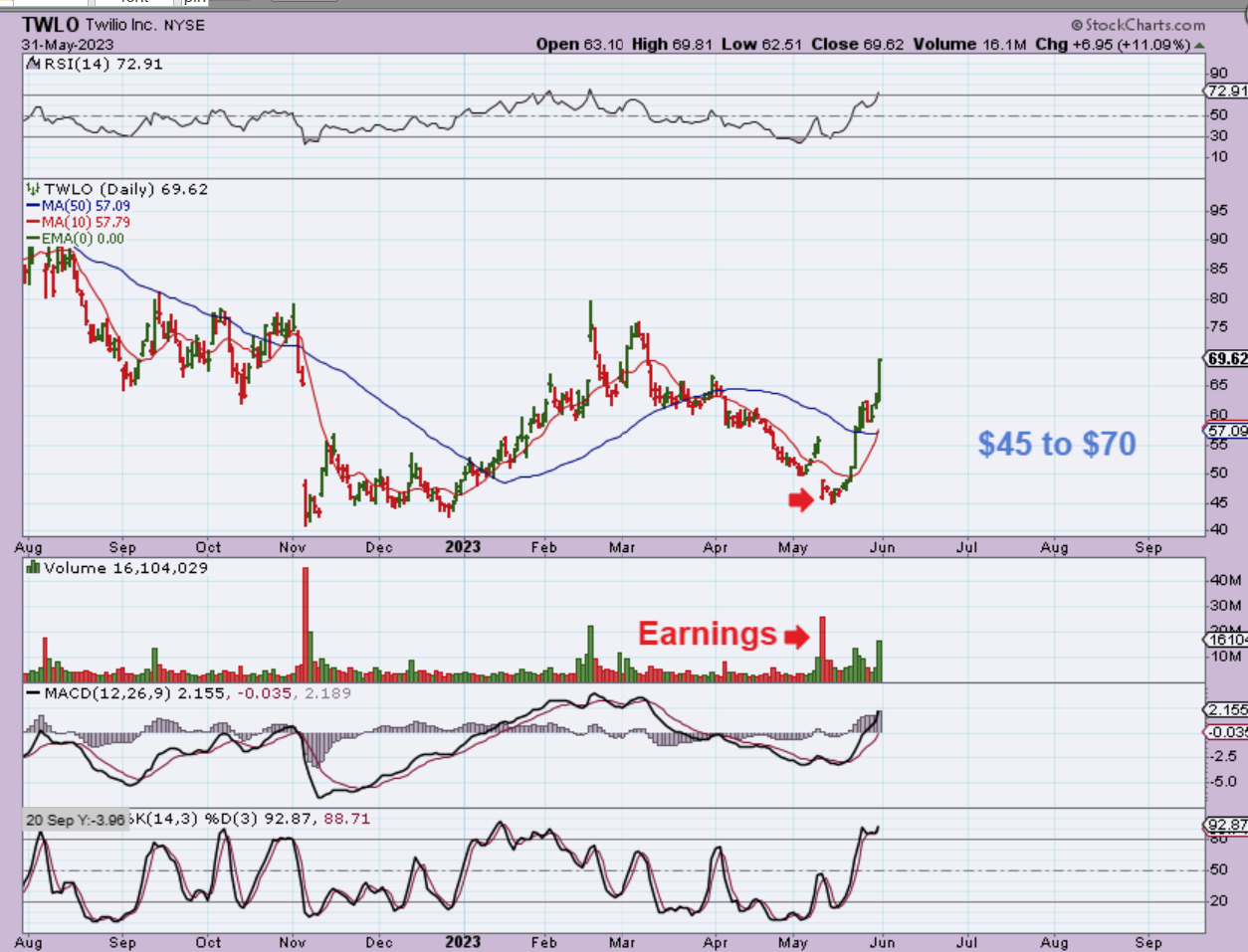Image resolution: width=1248 pixels, height=952 pixels.
Task: Click the 40M mark on the volume scale
Action: pos(1226,580)
